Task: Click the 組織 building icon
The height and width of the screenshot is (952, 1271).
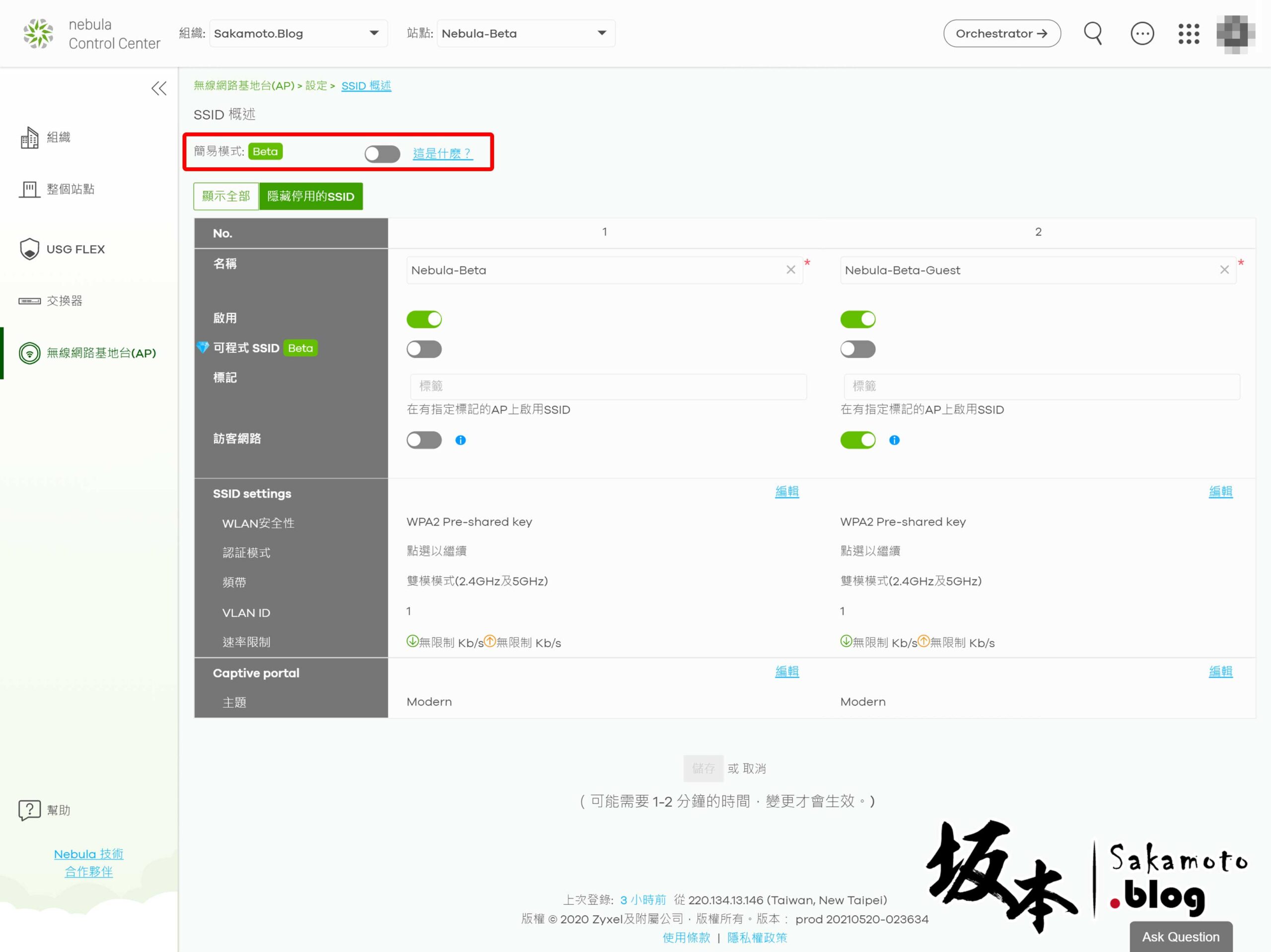Action: (29, 137)
